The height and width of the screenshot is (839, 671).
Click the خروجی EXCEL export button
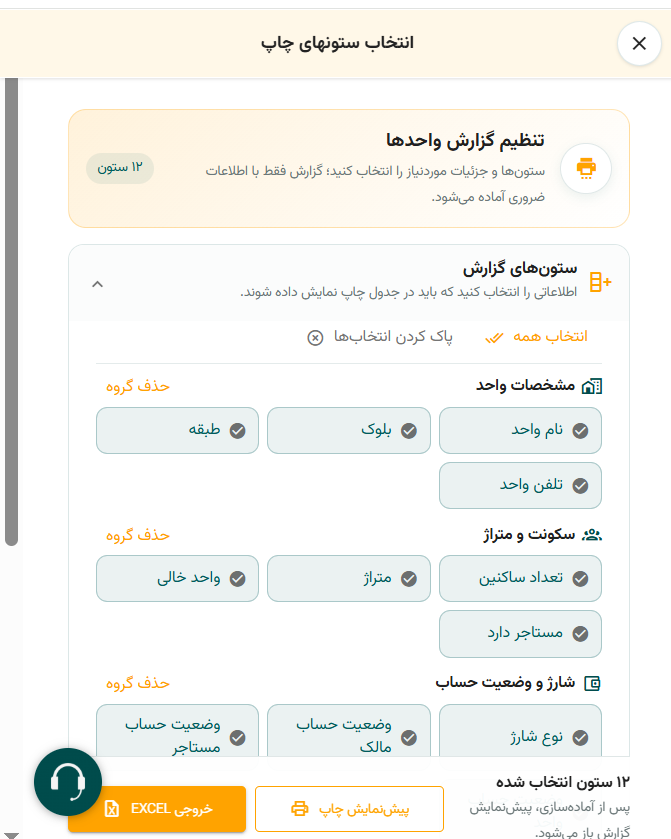pyautogui.click(x=157, y=809)
